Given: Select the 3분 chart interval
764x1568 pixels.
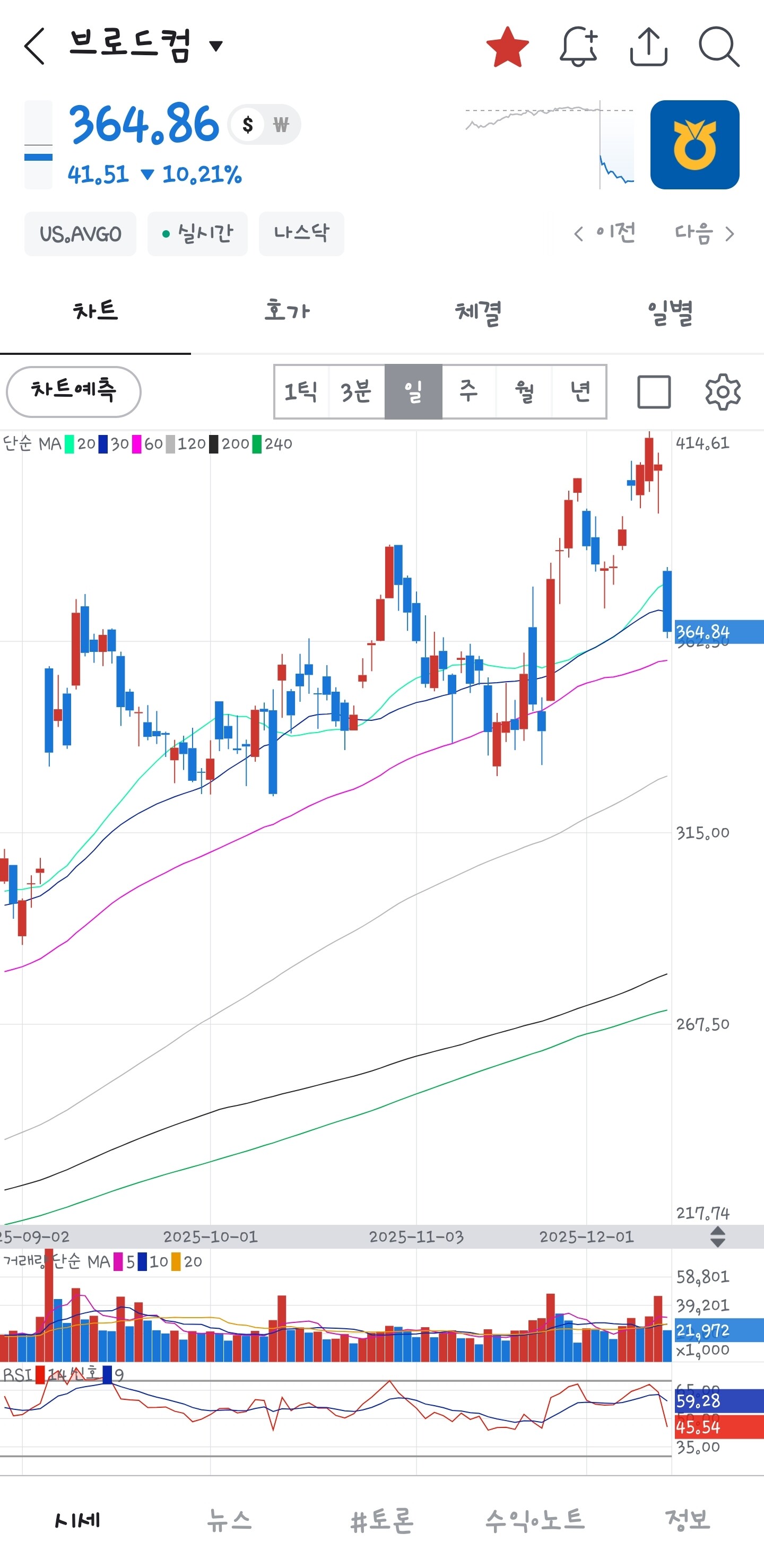Looking at the screenshot, I should coord(357,391).
